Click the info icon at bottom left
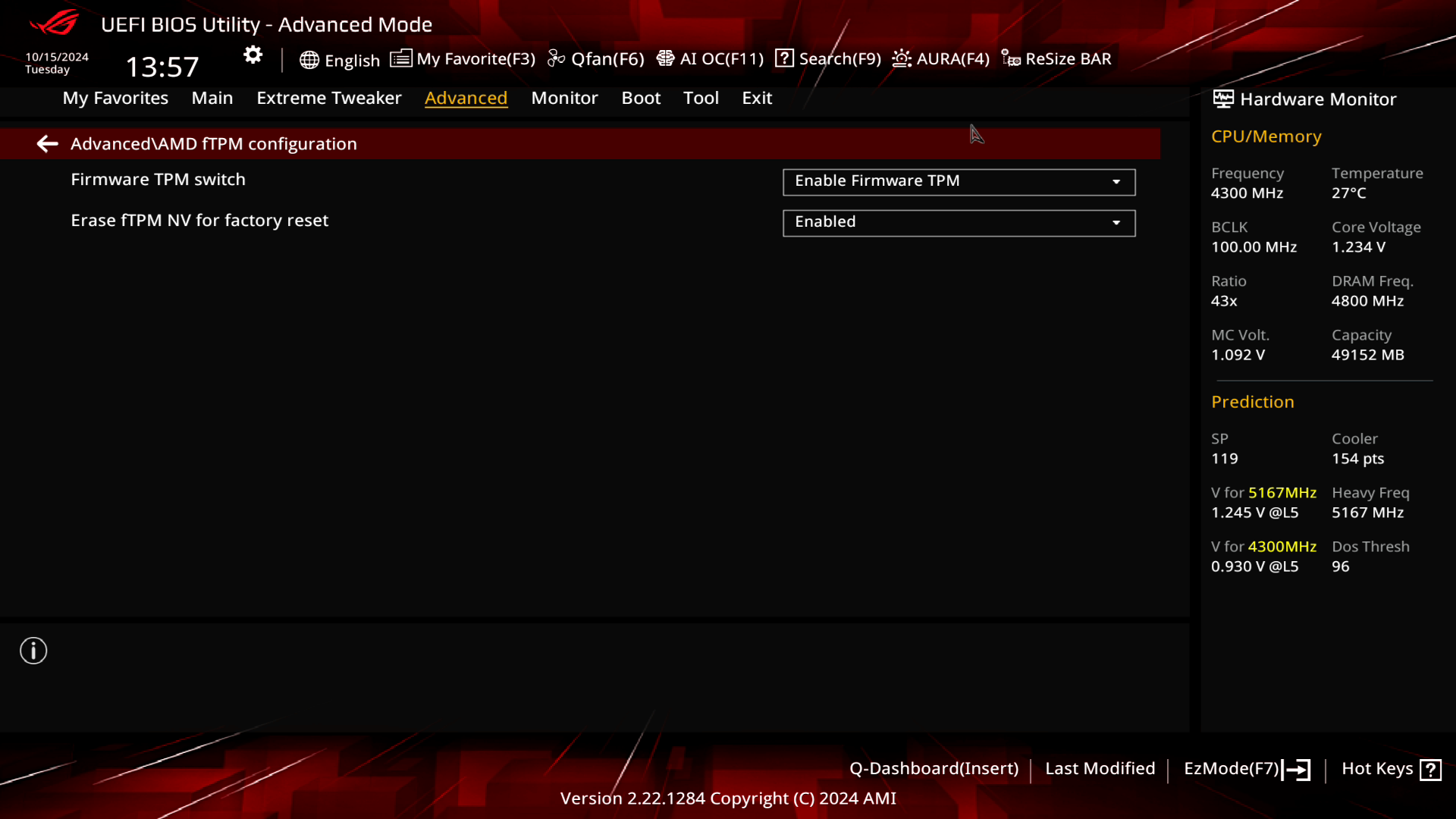Screen dimensions: 1456x819 point(33,651)
